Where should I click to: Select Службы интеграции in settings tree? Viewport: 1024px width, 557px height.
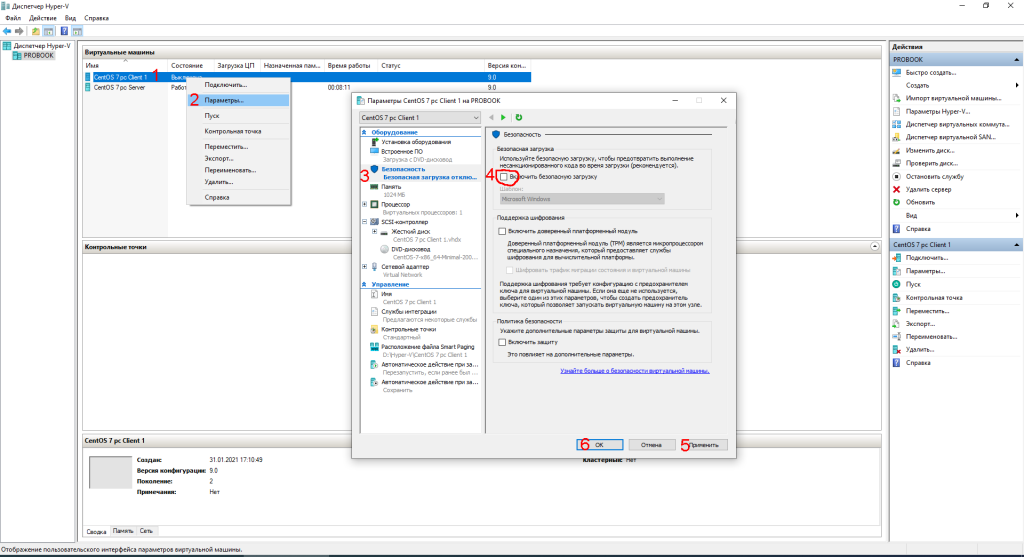(x=409, y=312)
